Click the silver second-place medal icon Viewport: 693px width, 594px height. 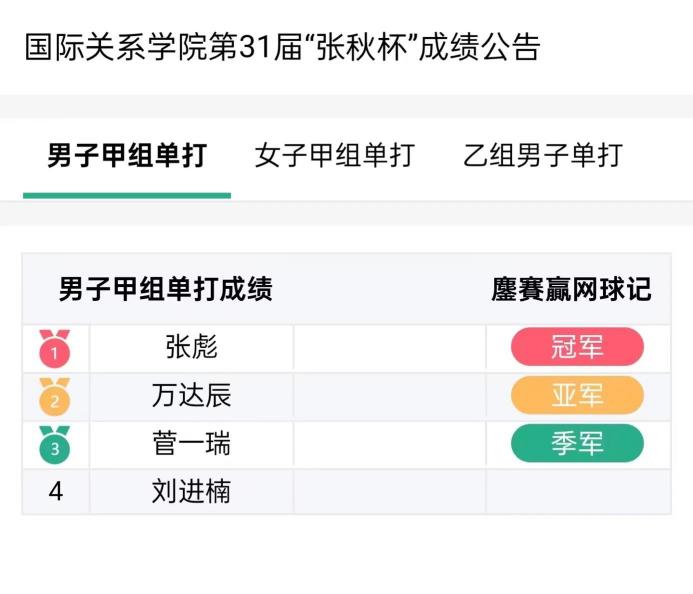point(55,396)
